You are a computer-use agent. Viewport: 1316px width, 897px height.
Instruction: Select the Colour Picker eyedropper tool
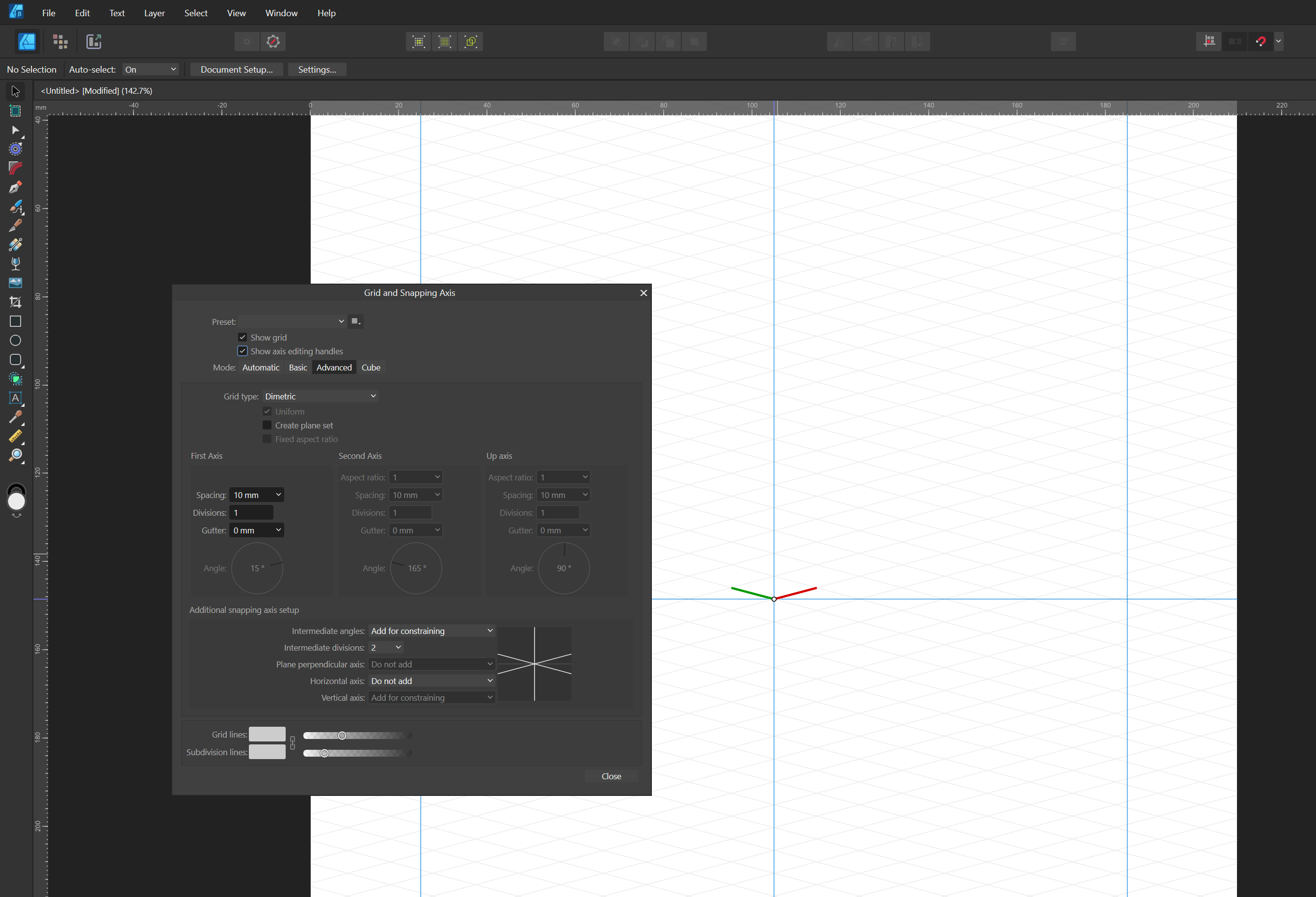(x=15, y=417)
